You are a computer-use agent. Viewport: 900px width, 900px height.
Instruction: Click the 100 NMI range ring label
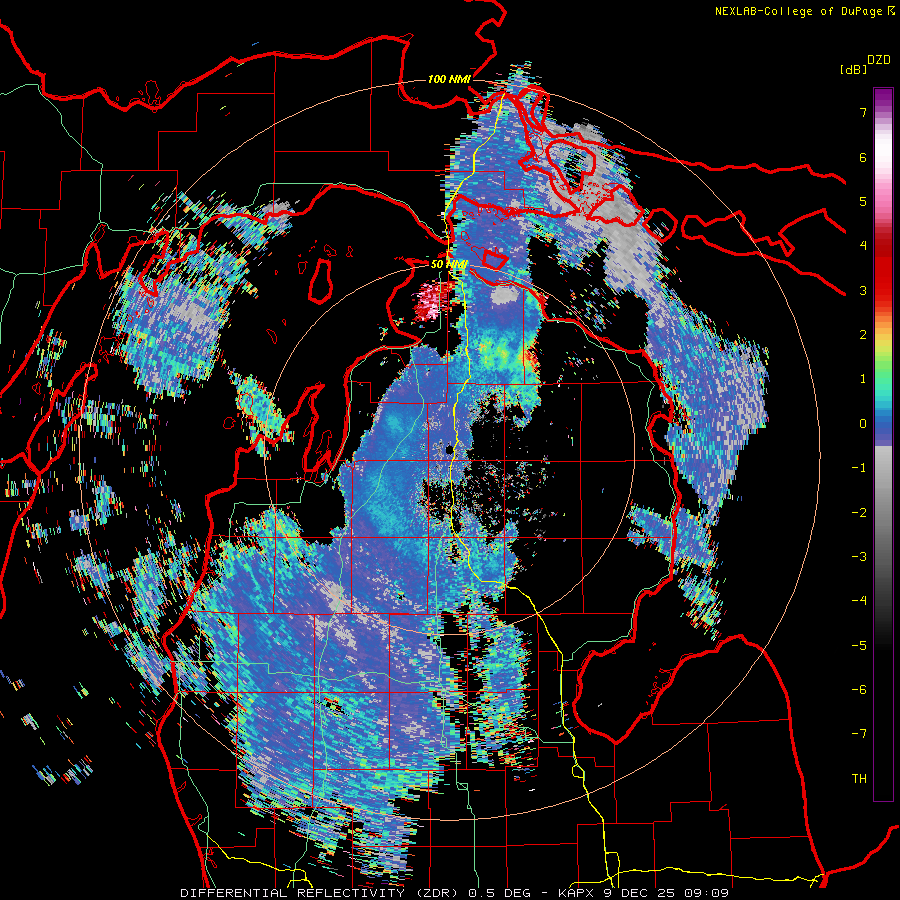pos(449,79)
